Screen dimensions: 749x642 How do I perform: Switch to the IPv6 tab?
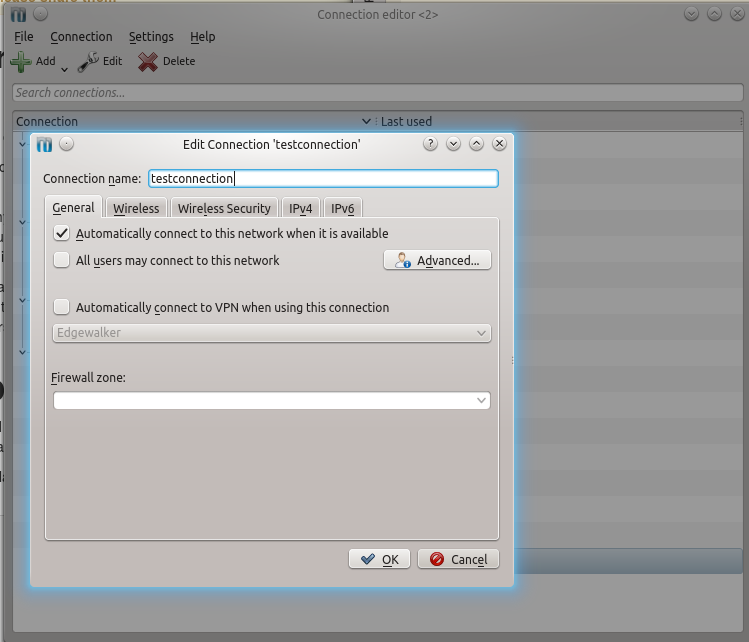pyautogui.click(x=342, y=208)
